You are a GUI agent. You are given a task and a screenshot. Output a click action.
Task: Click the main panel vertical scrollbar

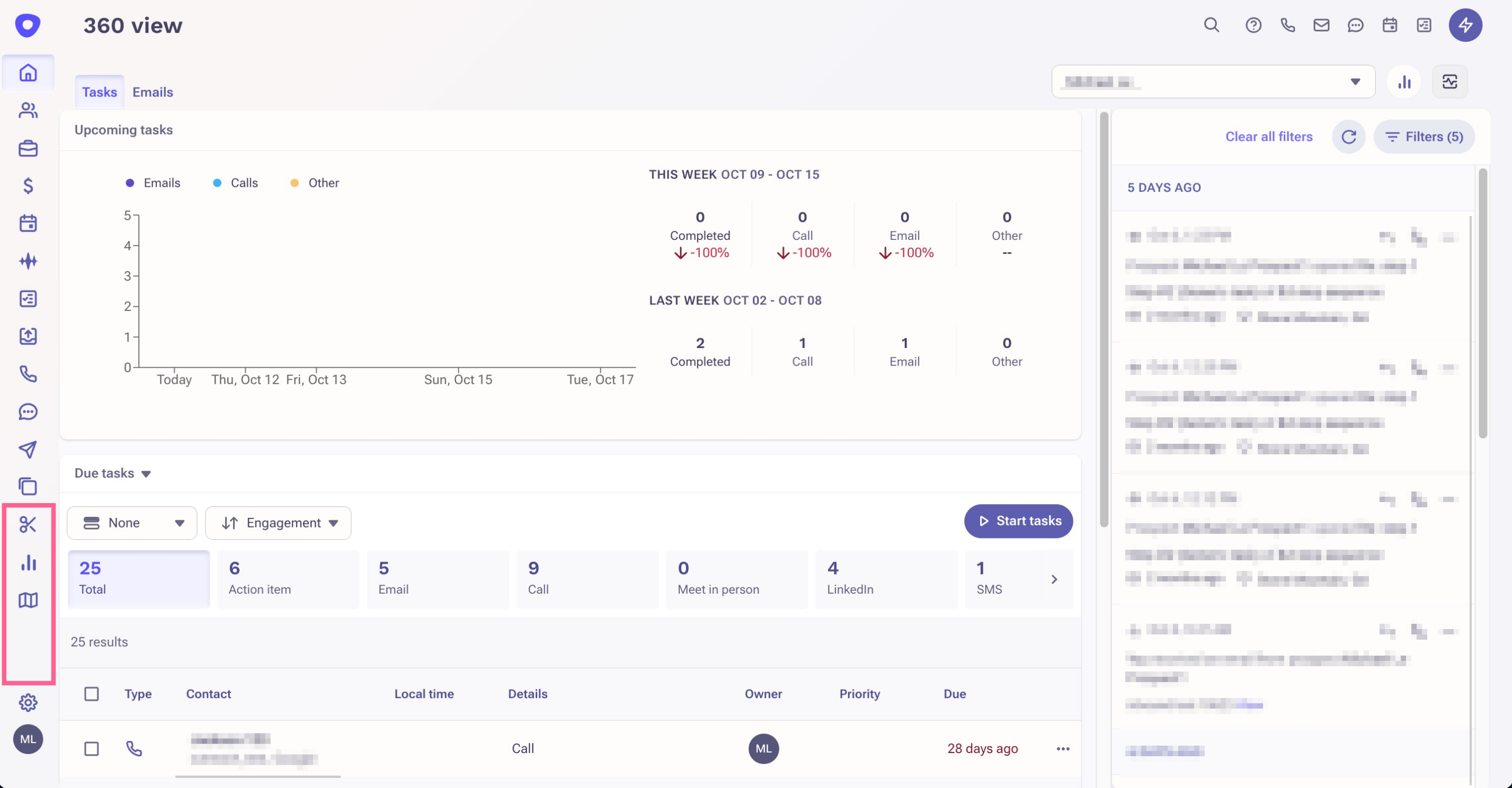click(1104, 320)
